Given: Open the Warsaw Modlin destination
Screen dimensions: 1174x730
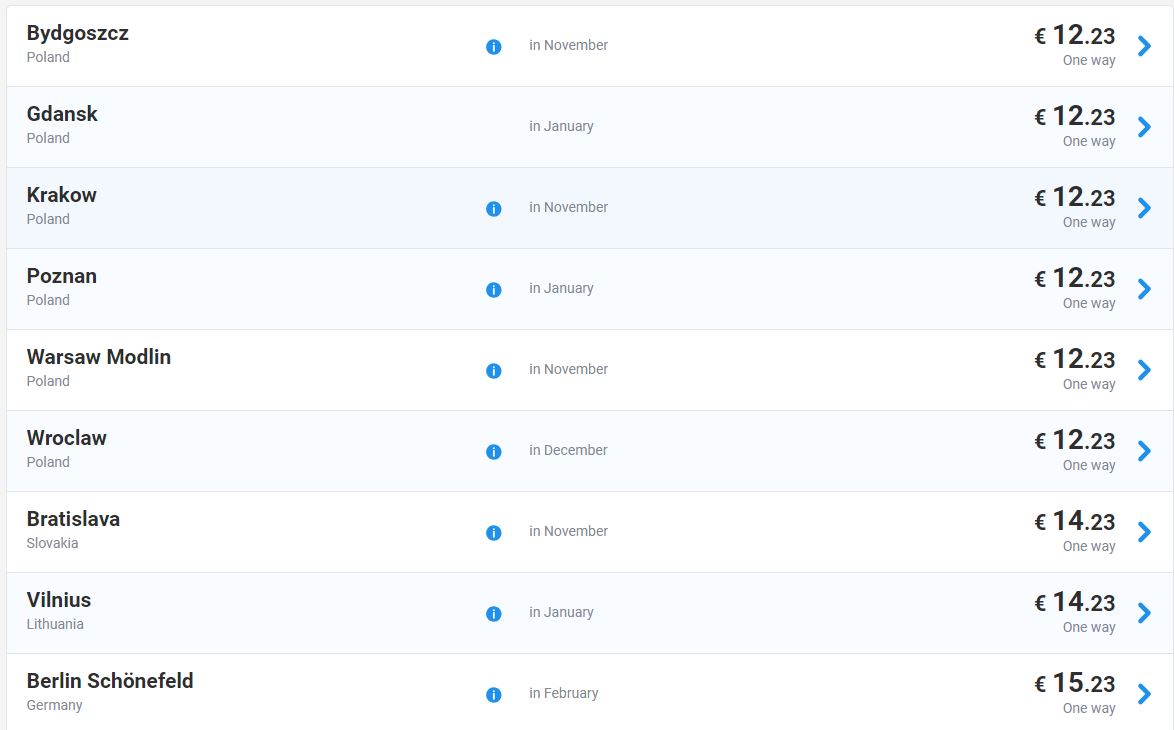Looking at the screenshot, I should [x=98, y=357].
